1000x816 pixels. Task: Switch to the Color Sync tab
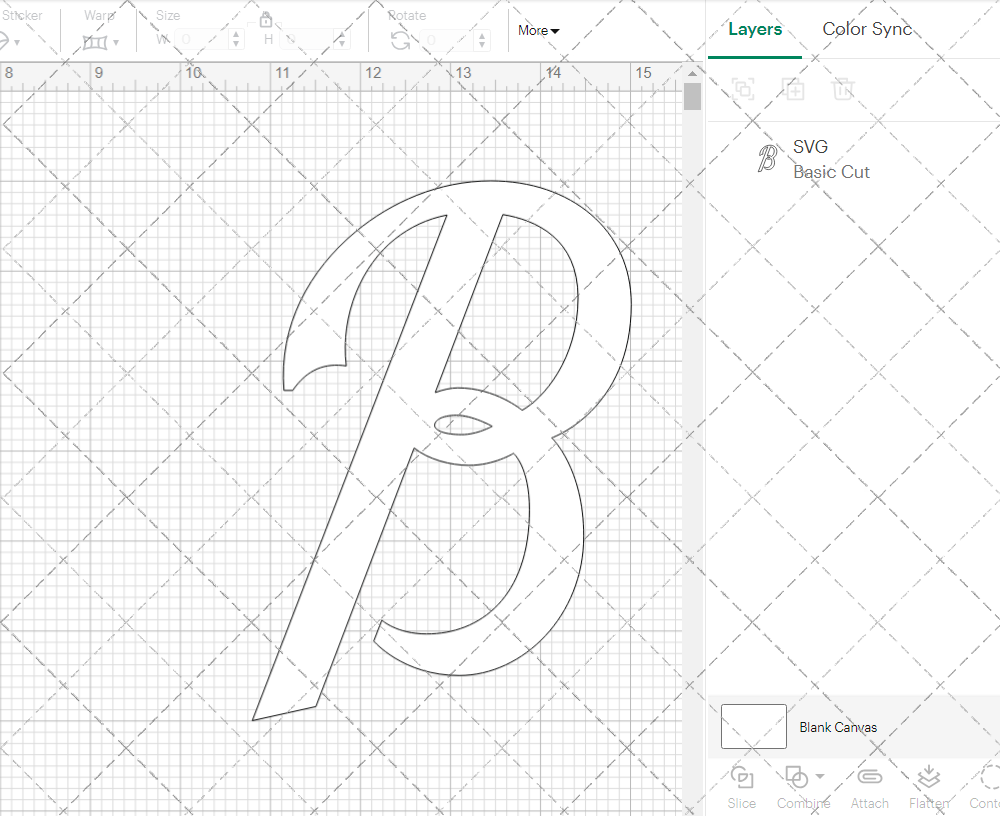click(867, 29)
